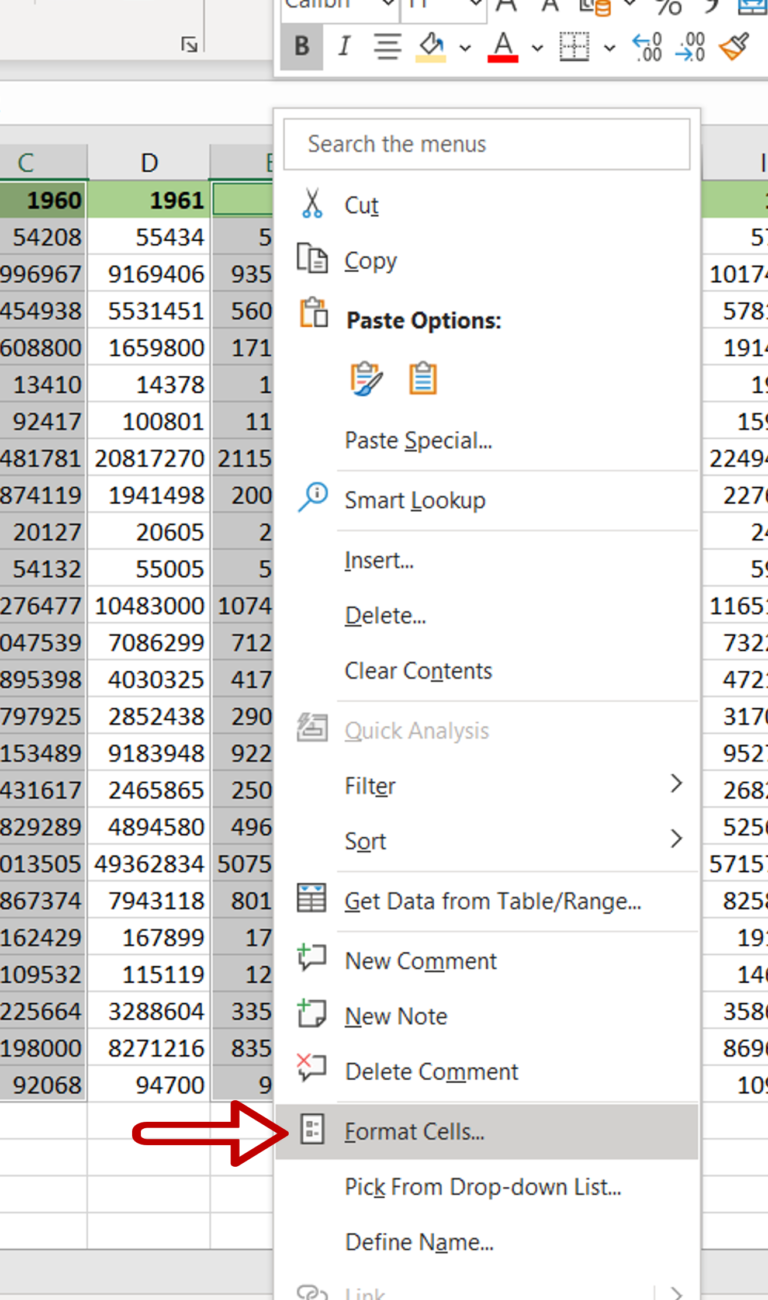
Task: Apply italic formatting
Action: point(342,46)
